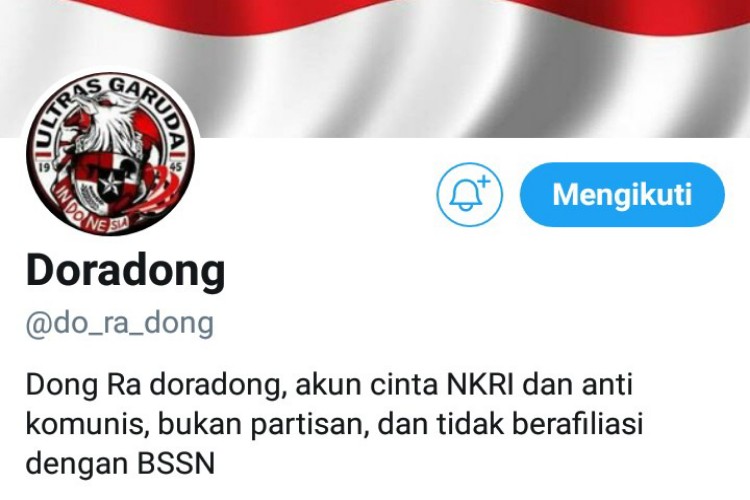Screen dimensions: 750x500
Task: Select the Doradong display name
Action: coord(125,270)
